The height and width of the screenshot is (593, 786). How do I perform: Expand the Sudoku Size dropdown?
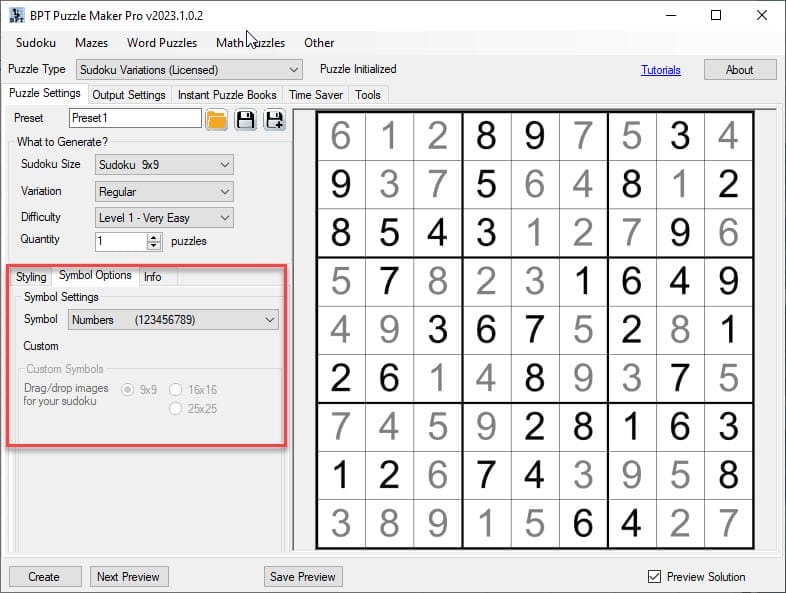[164, 165]
